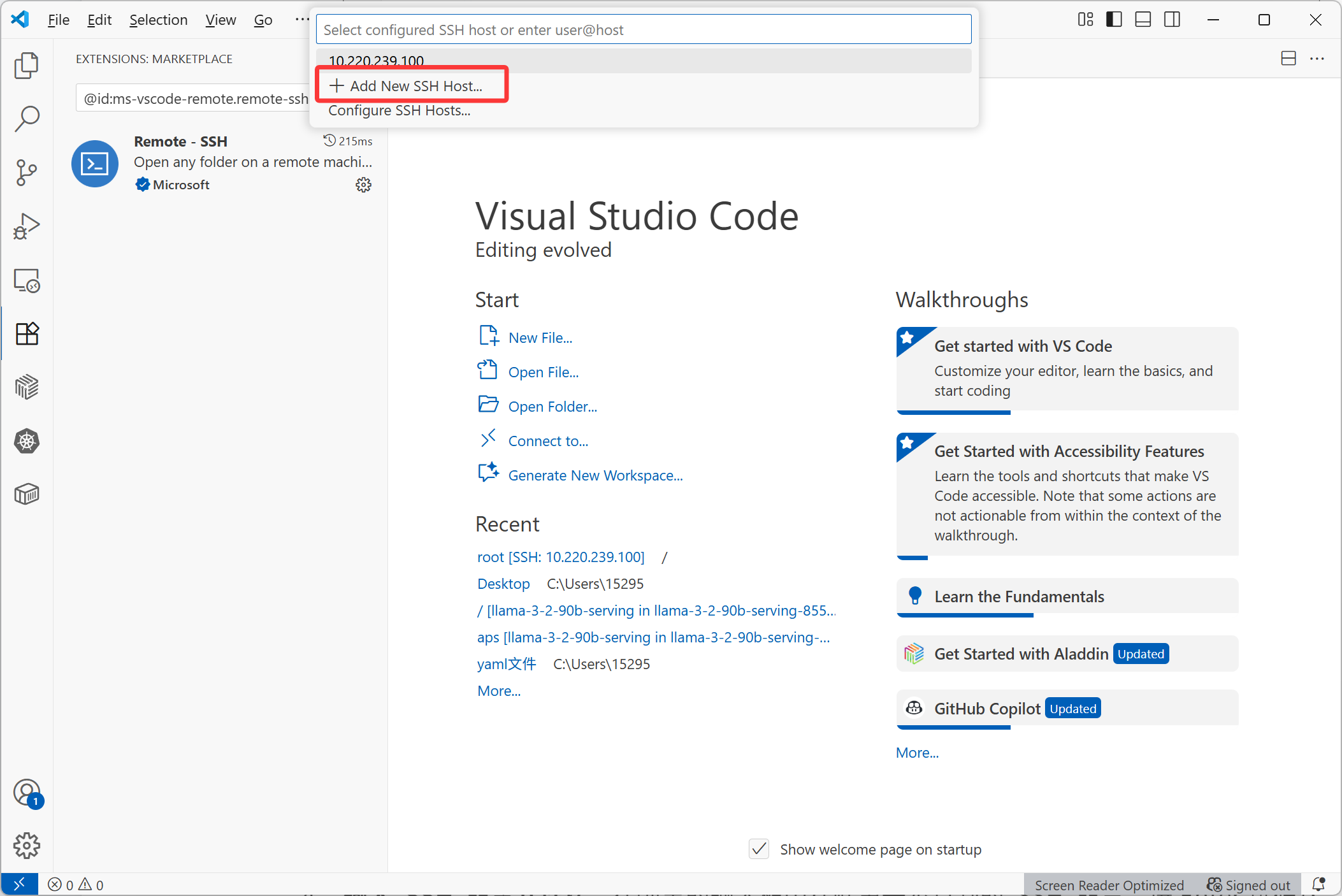Click the Open Folder link
Viewport: 1342px width, 896px height.
(552, 407)
